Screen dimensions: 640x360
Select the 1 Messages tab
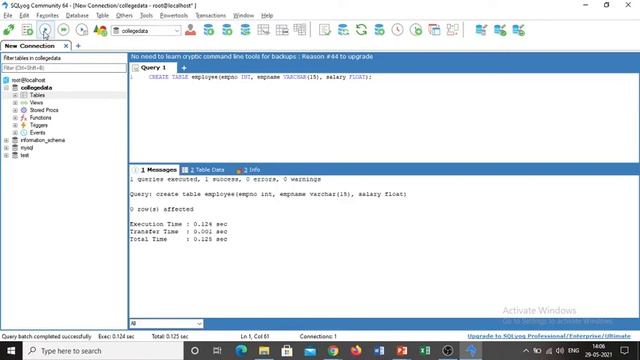point(155,170)
